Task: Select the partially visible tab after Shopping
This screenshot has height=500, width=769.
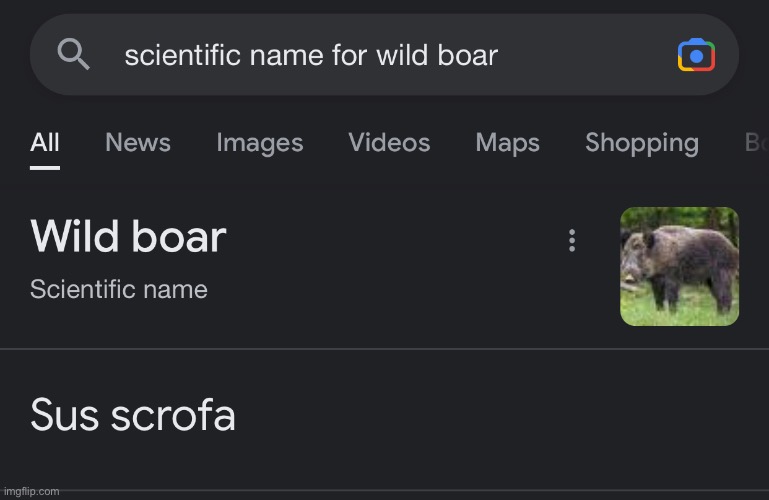Action: (755, 143)
